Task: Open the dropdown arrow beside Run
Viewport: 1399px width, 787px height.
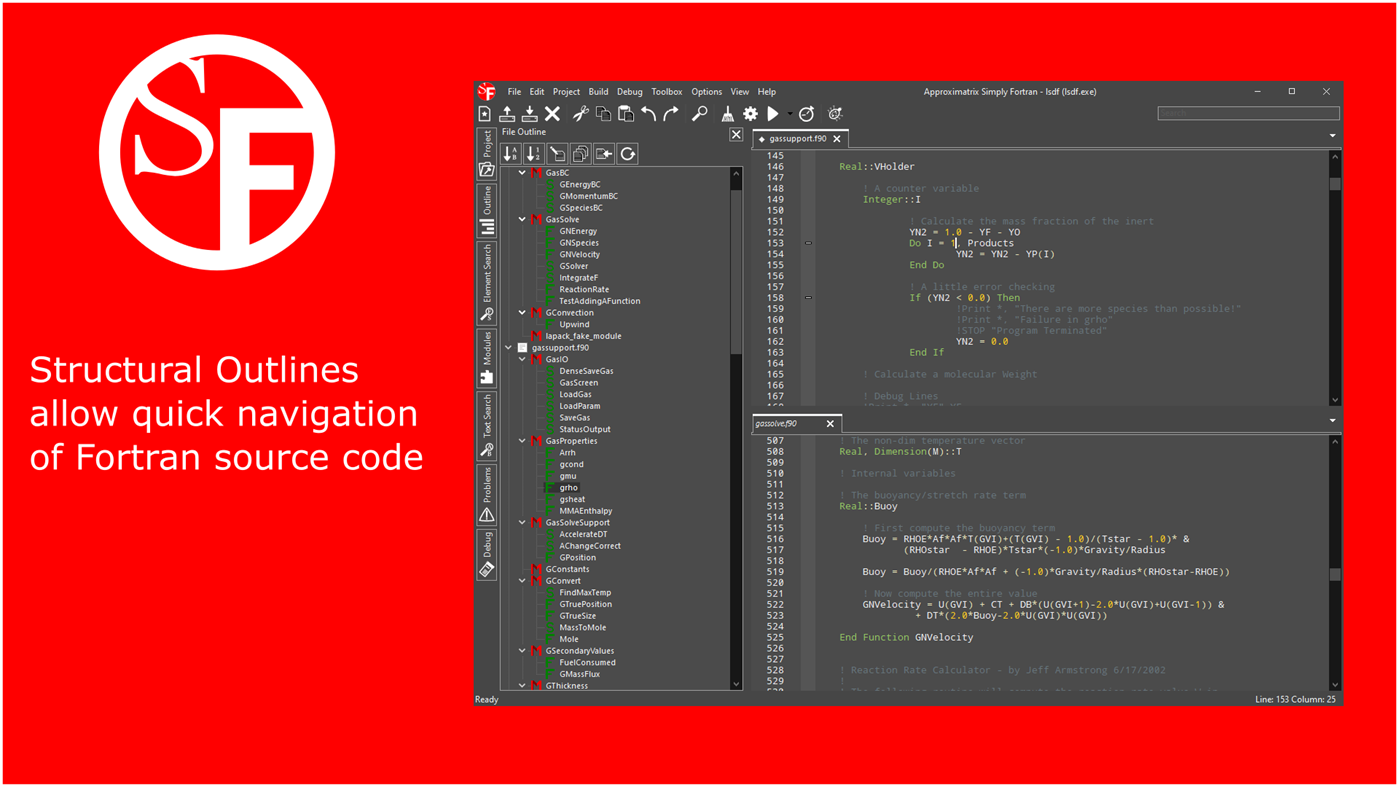Action: [x=789, y=114]
